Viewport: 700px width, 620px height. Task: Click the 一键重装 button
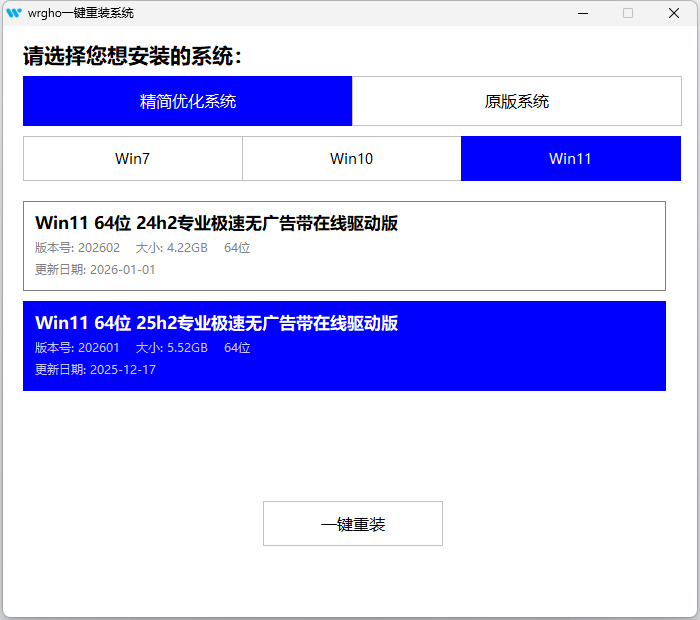point(353,524)
